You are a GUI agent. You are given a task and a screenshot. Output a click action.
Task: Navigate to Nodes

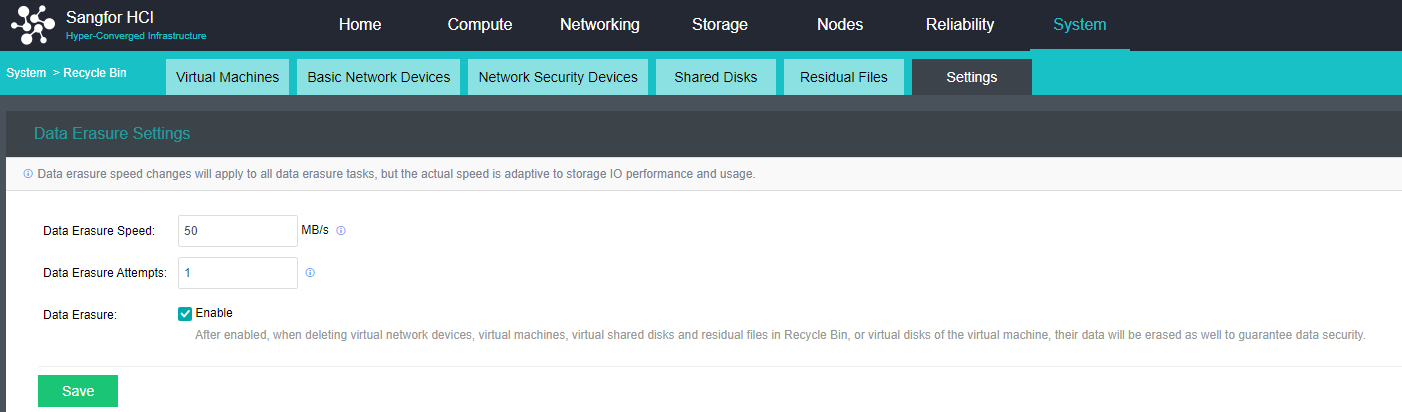click(x=839, y=25)
